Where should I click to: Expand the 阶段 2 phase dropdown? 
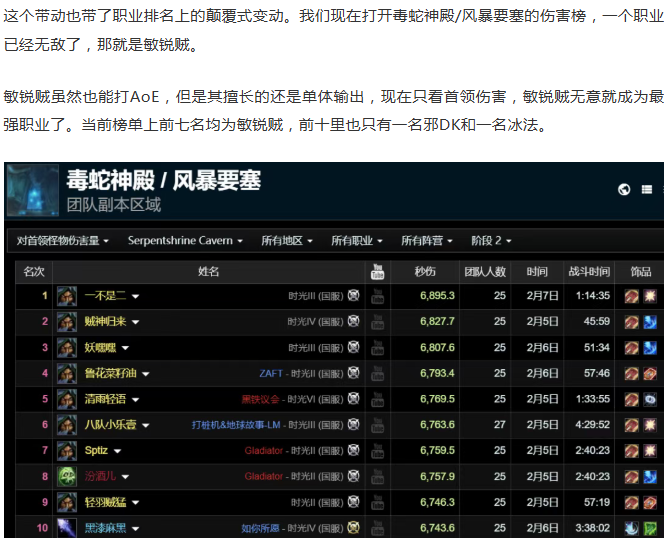point(491,241)
